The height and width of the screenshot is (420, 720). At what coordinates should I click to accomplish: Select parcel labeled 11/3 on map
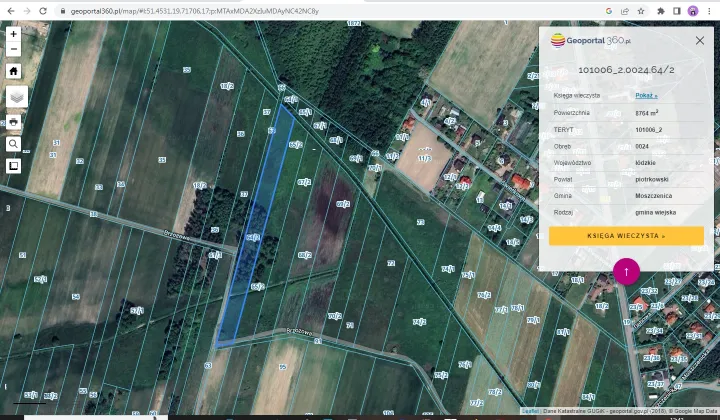[424, 158]
